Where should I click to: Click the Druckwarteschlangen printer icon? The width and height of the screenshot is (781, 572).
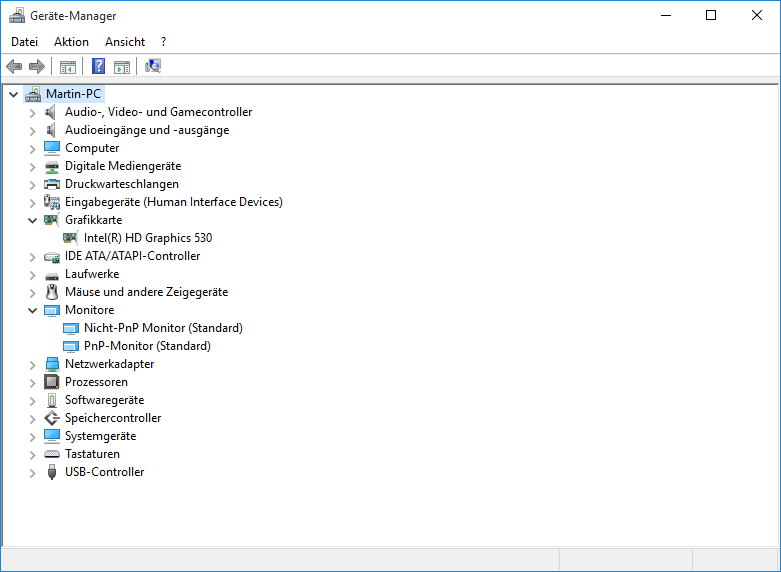(x=52, y=184)
